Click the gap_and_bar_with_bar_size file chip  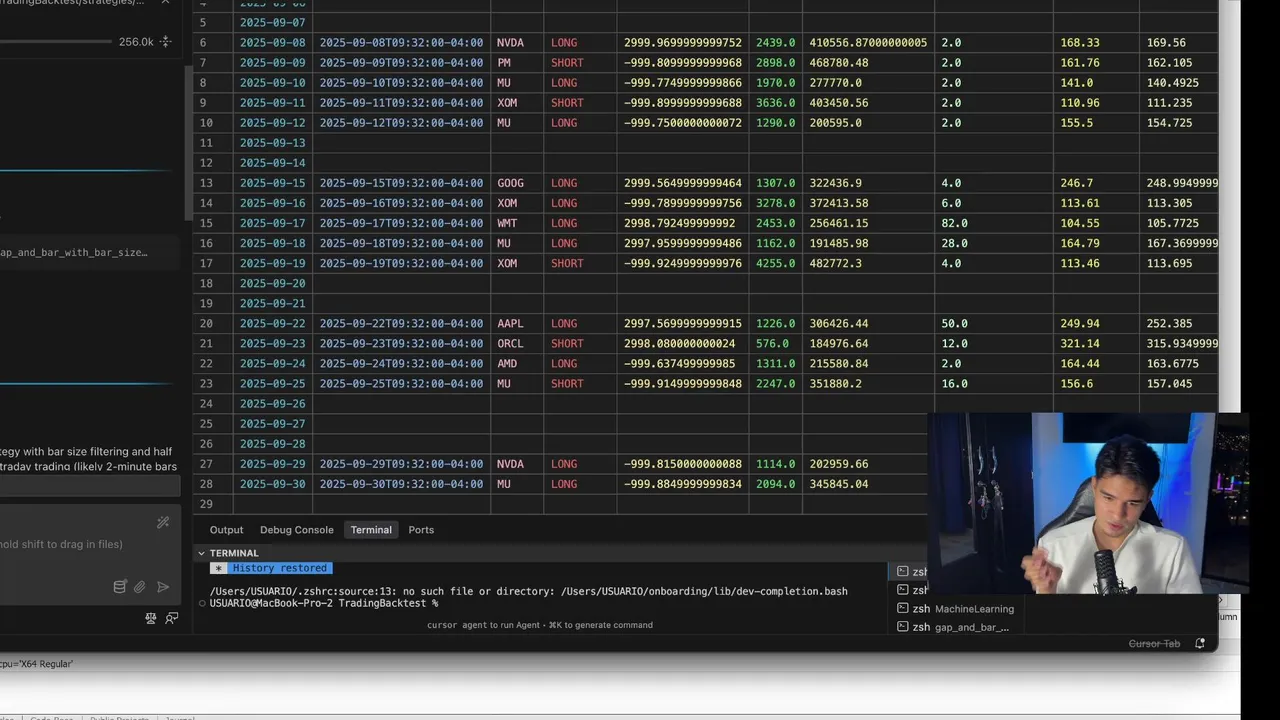click(x=88, y=252)
